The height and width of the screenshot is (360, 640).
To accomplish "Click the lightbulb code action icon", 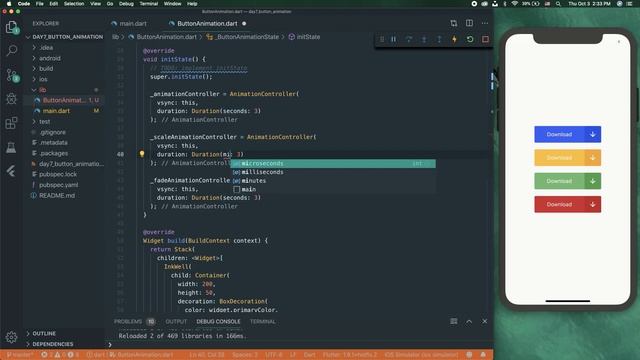I will coord(142,154).
